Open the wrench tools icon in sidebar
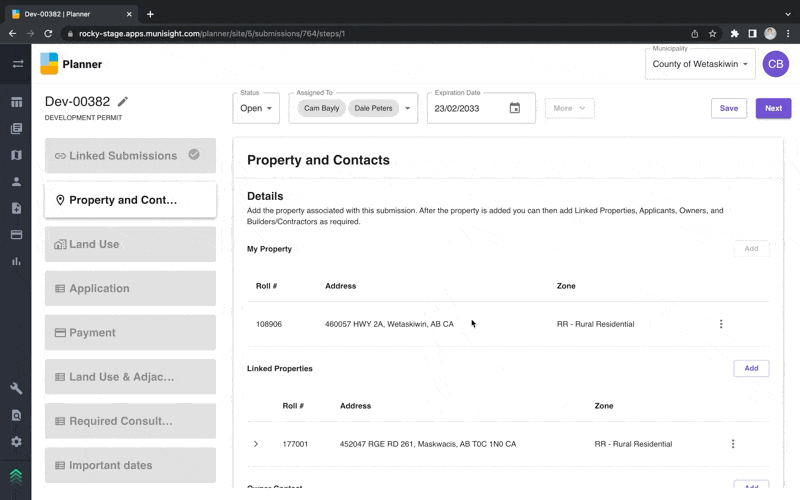The height and width of the screenshot is (500, 800). (x=16, y=388)
